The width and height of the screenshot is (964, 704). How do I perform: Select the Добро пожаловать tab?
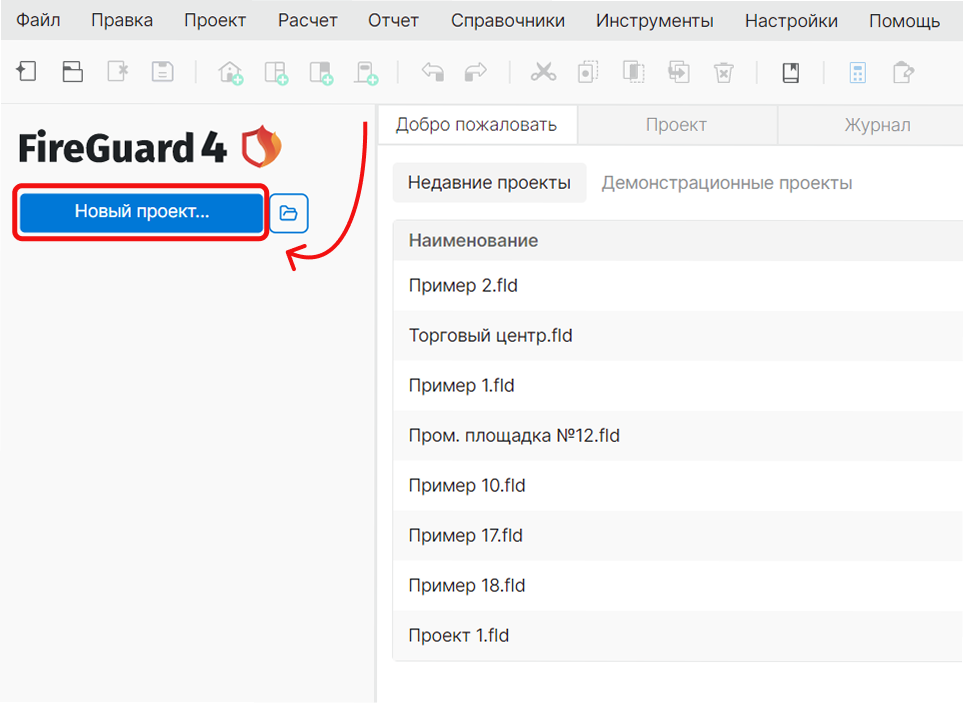[x=476, y=125]
